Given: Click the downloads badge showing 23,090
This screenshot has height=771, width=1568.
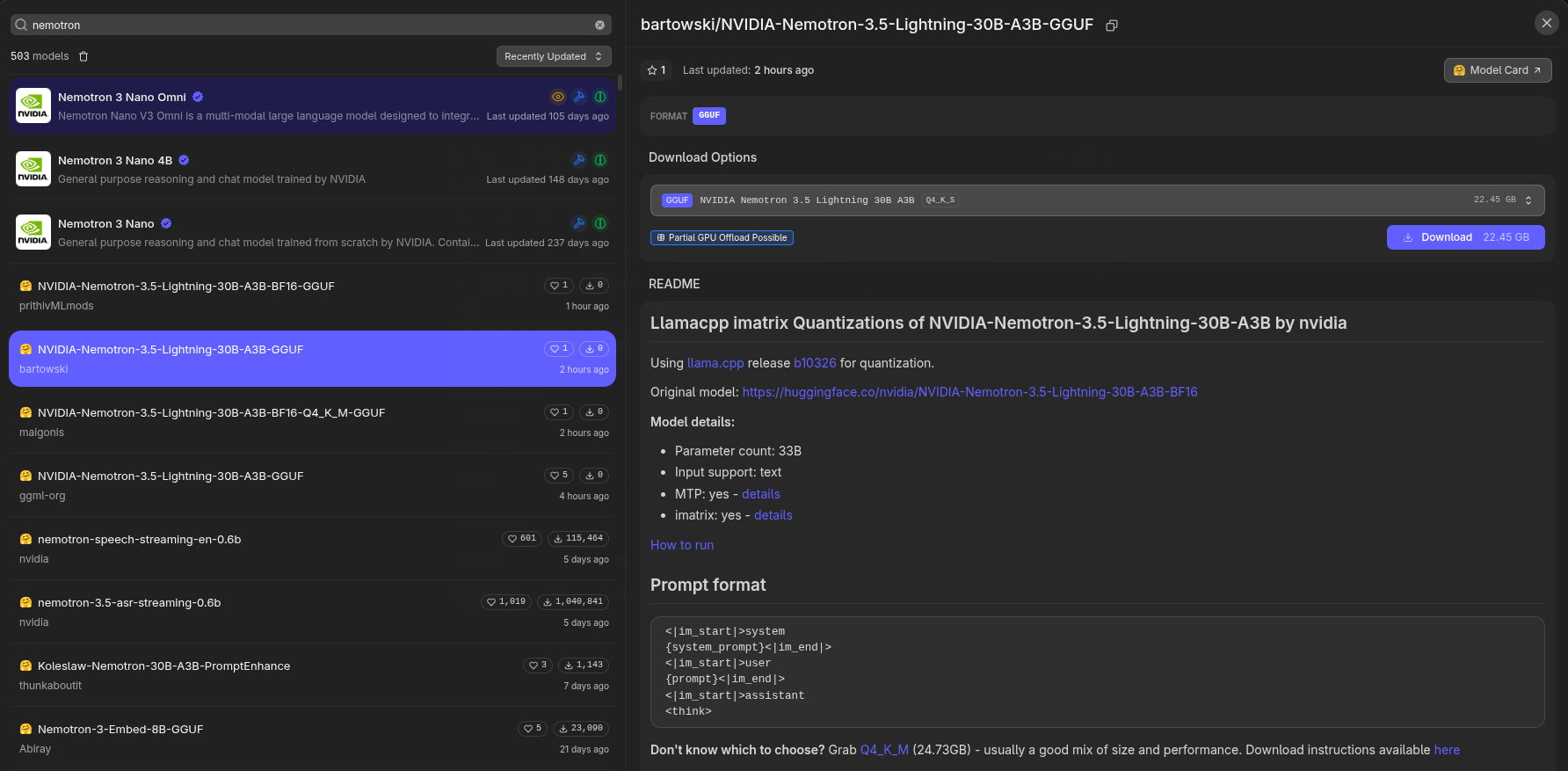Looking at the screenshot, I should point(581,728).
